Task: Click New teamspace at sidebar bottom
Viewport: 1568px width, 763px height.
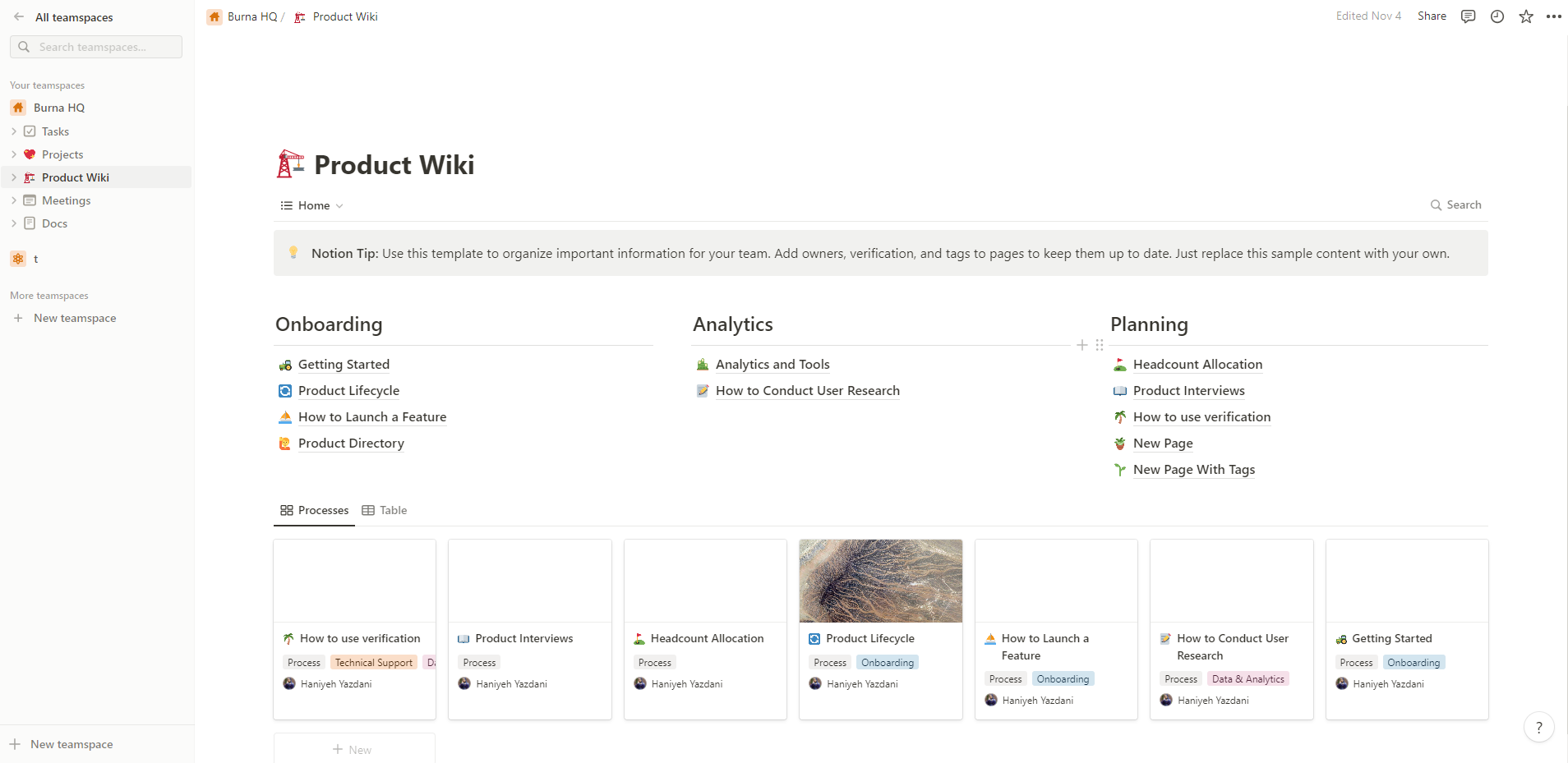Action: (71, 744)
